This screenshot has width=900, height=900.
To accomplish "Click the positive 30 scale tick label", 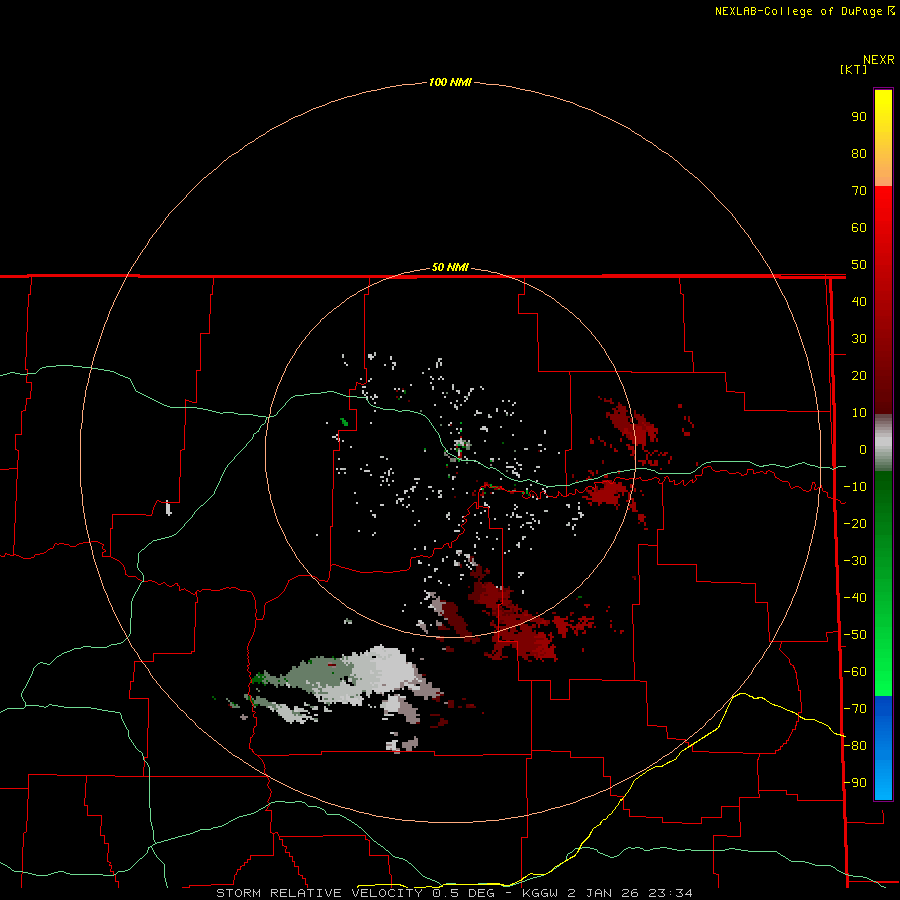I will point(859,339).
